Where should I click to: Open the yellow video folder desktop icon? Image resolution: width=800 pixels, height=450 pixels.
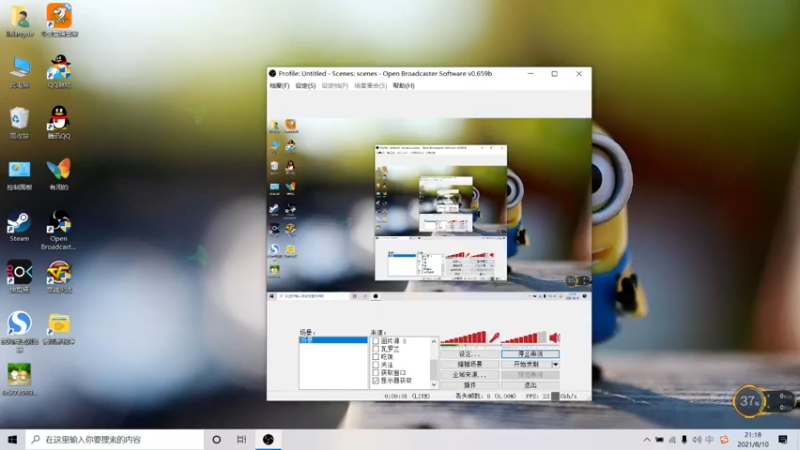pos(59,329)
